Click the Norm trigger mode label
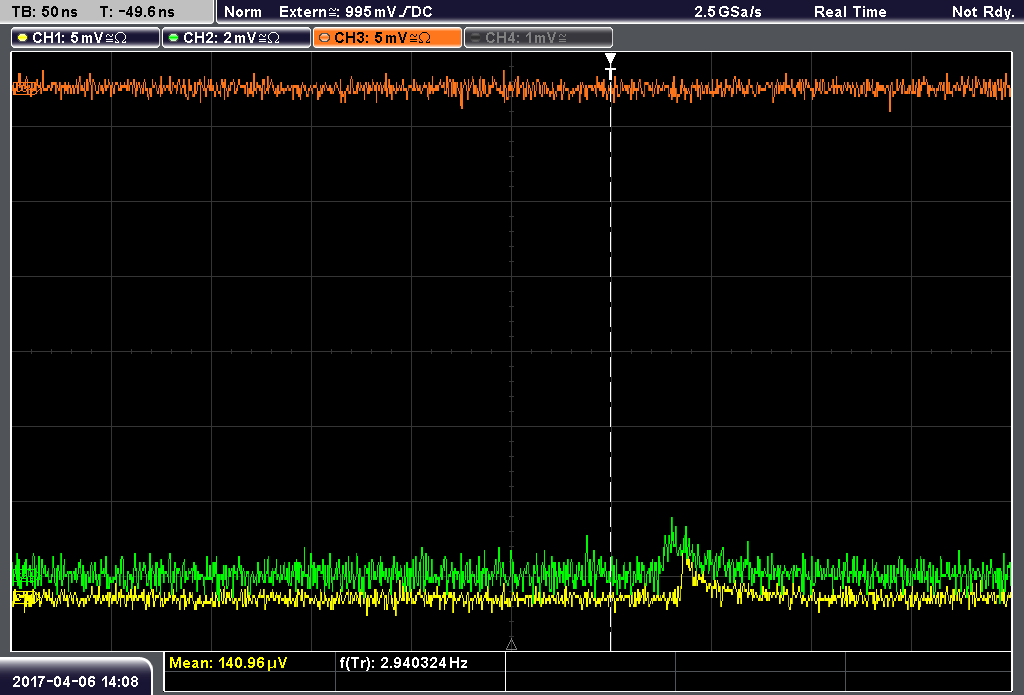Image resolution: width=1024 pixels, height=695 pixels. pyautogui.click(x=243, y=12)
